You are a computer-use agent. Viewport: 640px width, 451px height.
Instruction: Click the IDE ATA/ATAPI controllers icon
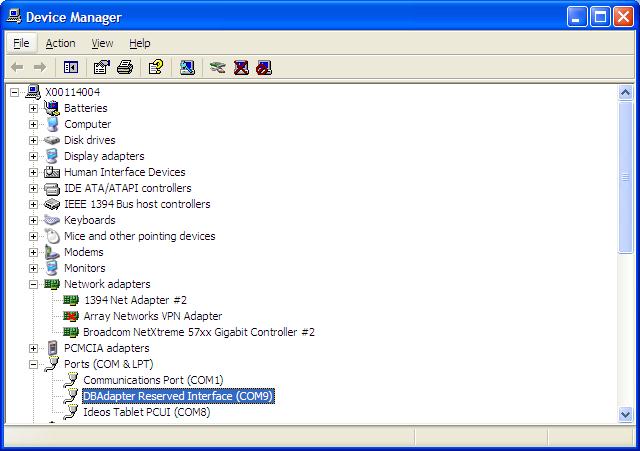coord(52,189)
